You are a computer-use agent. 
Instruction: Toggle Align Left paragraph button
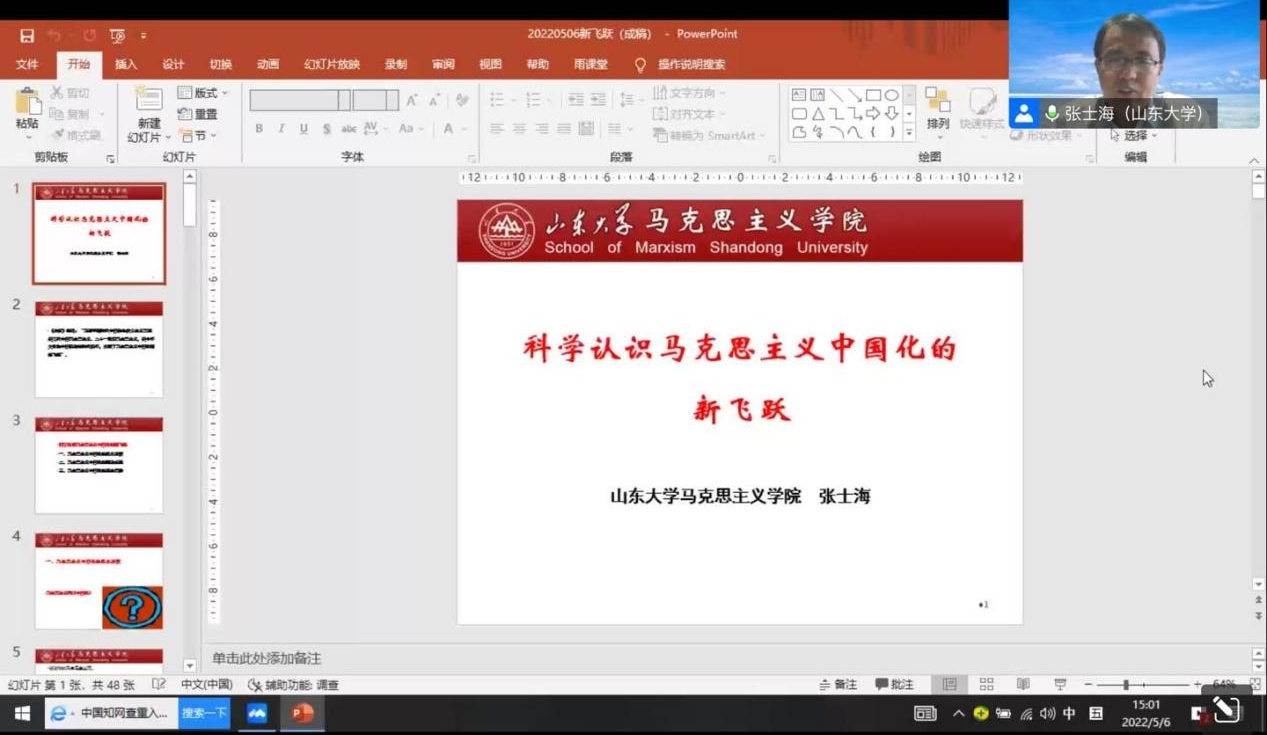pos(496,129)
